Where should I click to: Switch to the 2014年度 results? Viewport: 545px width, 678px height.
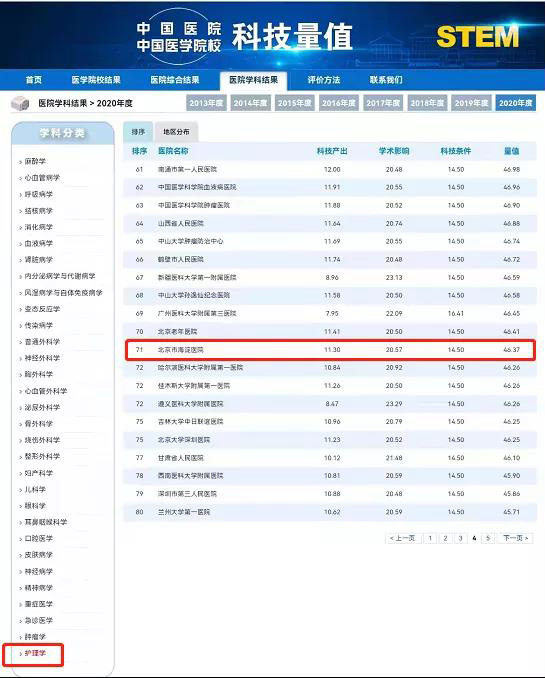click(x=250, y=103)
